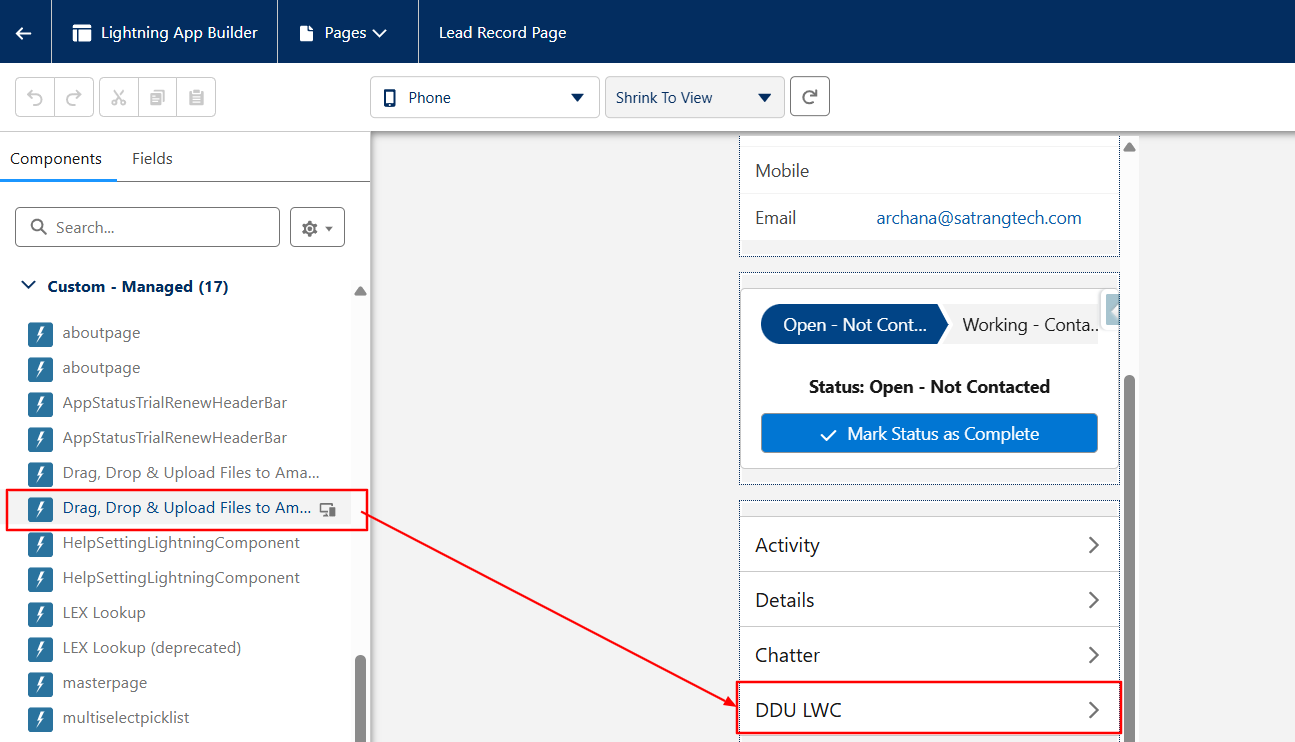Screen dimensions: 1295x742
Task: Click the chevron on the Details row
Action: (x=1093, y=600)
